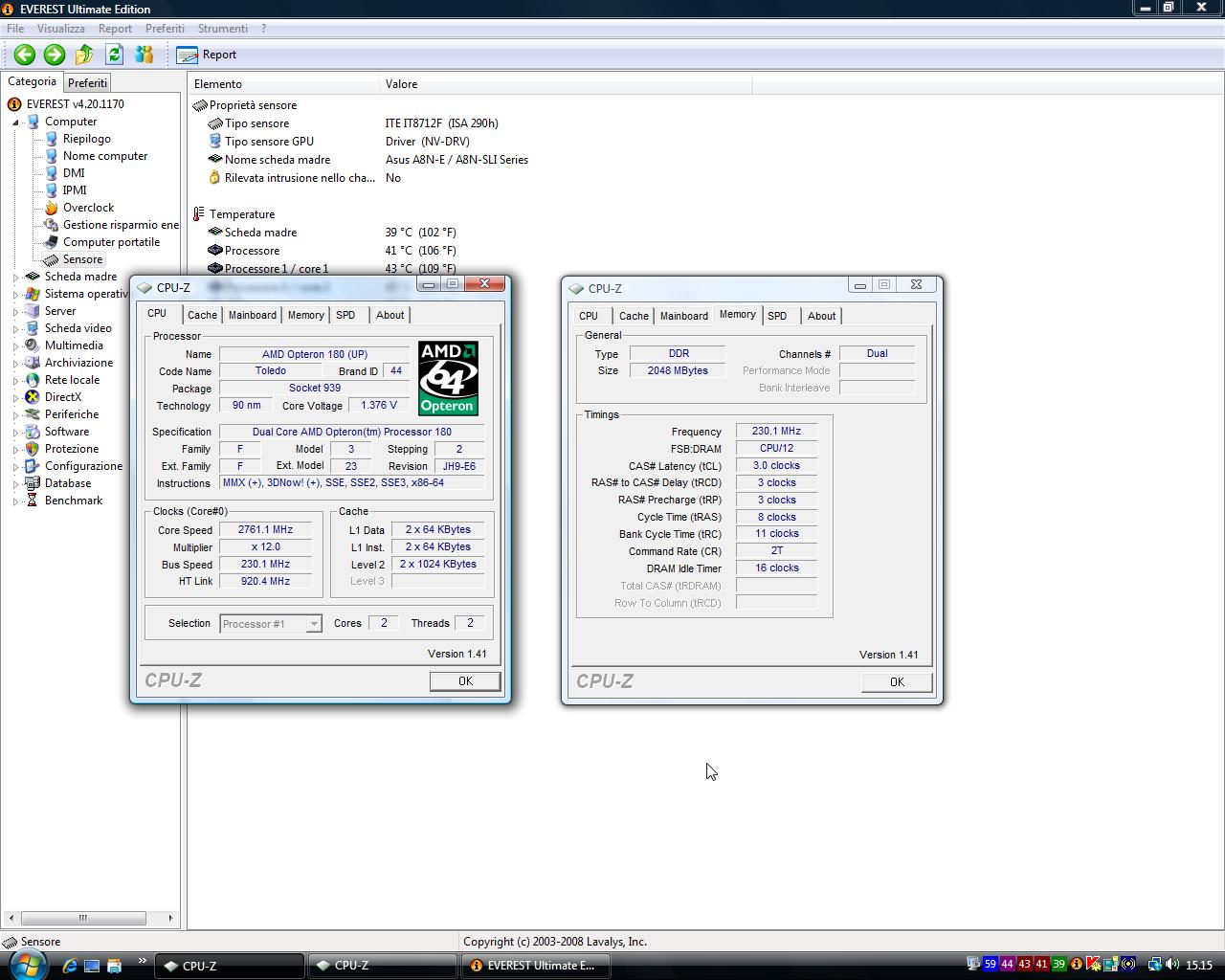
Task: Switch to the Preferiti tab in the sidebar
Action: tap(87, 83)
